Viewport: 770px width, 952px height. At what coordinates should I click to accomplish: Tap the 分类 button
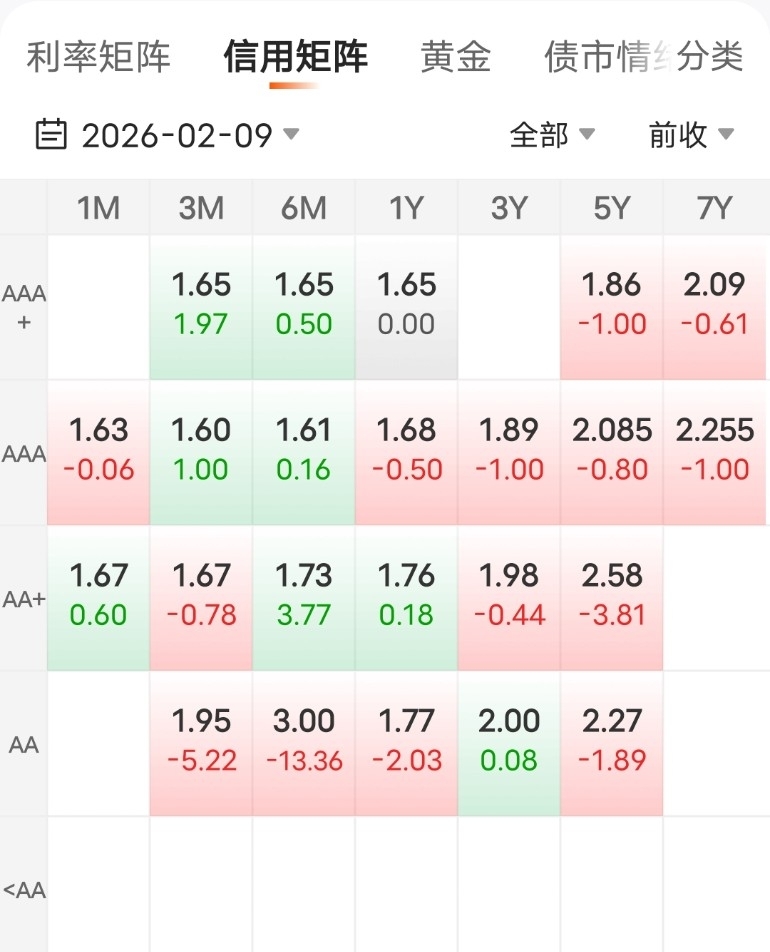710,57
